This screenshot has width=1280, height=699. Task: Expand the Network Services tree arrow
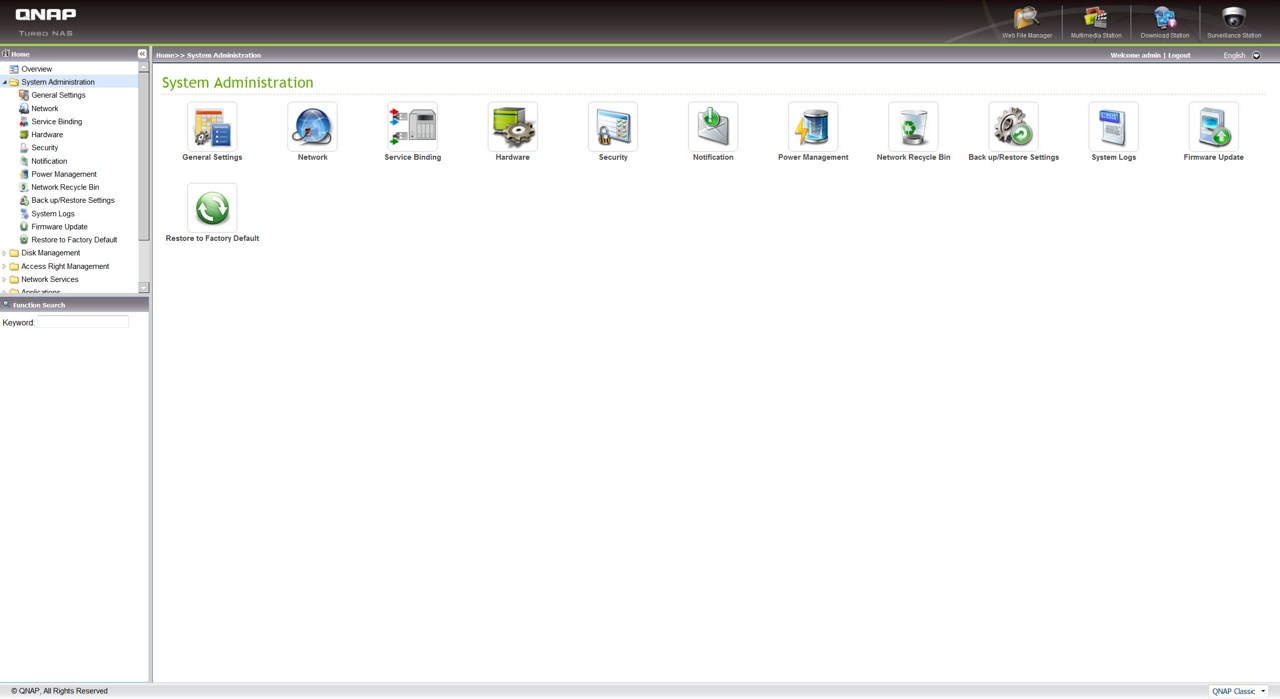4,279
